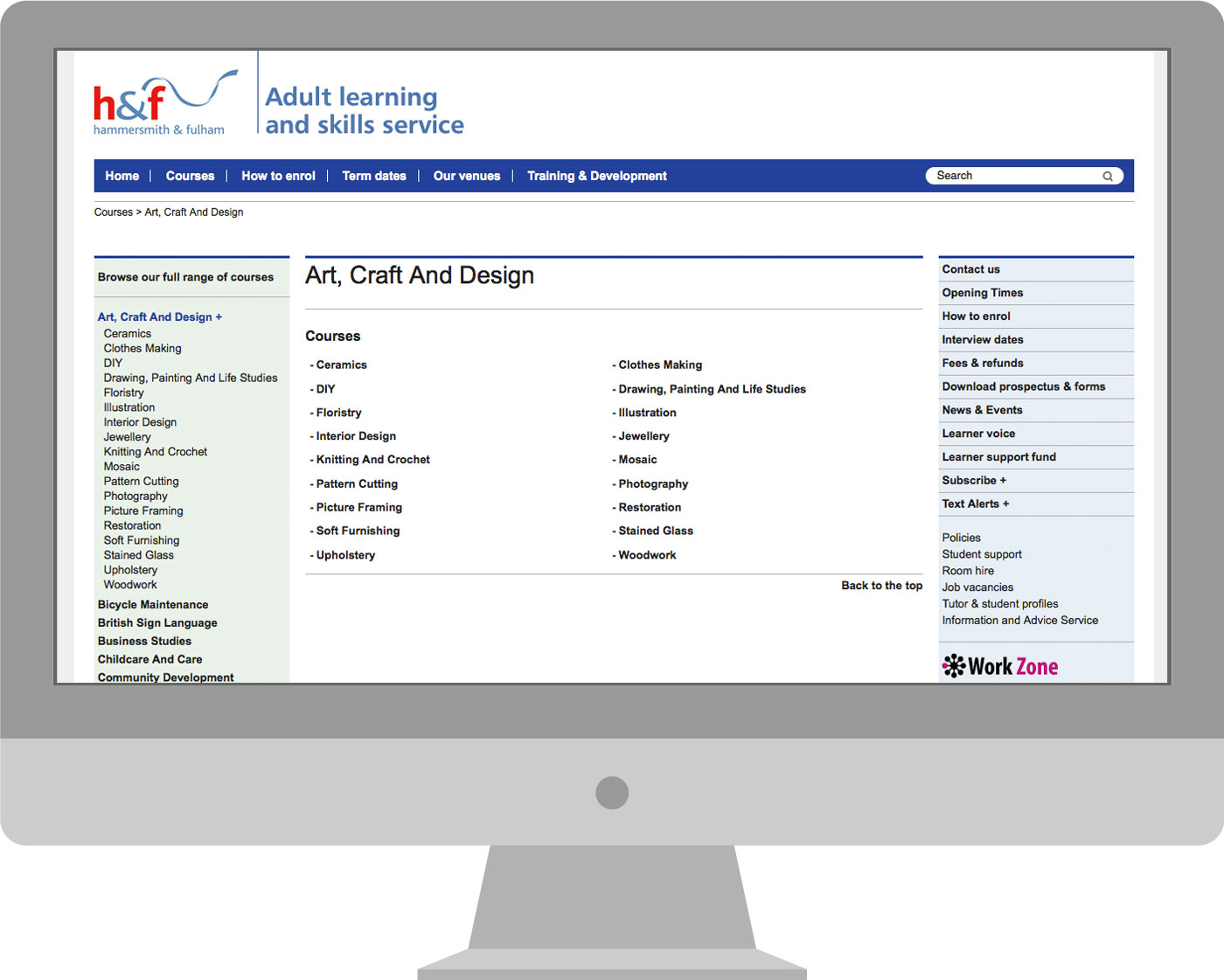Open Drawing, Painting And Life Studies in sidebar

(x=191, y=378)
